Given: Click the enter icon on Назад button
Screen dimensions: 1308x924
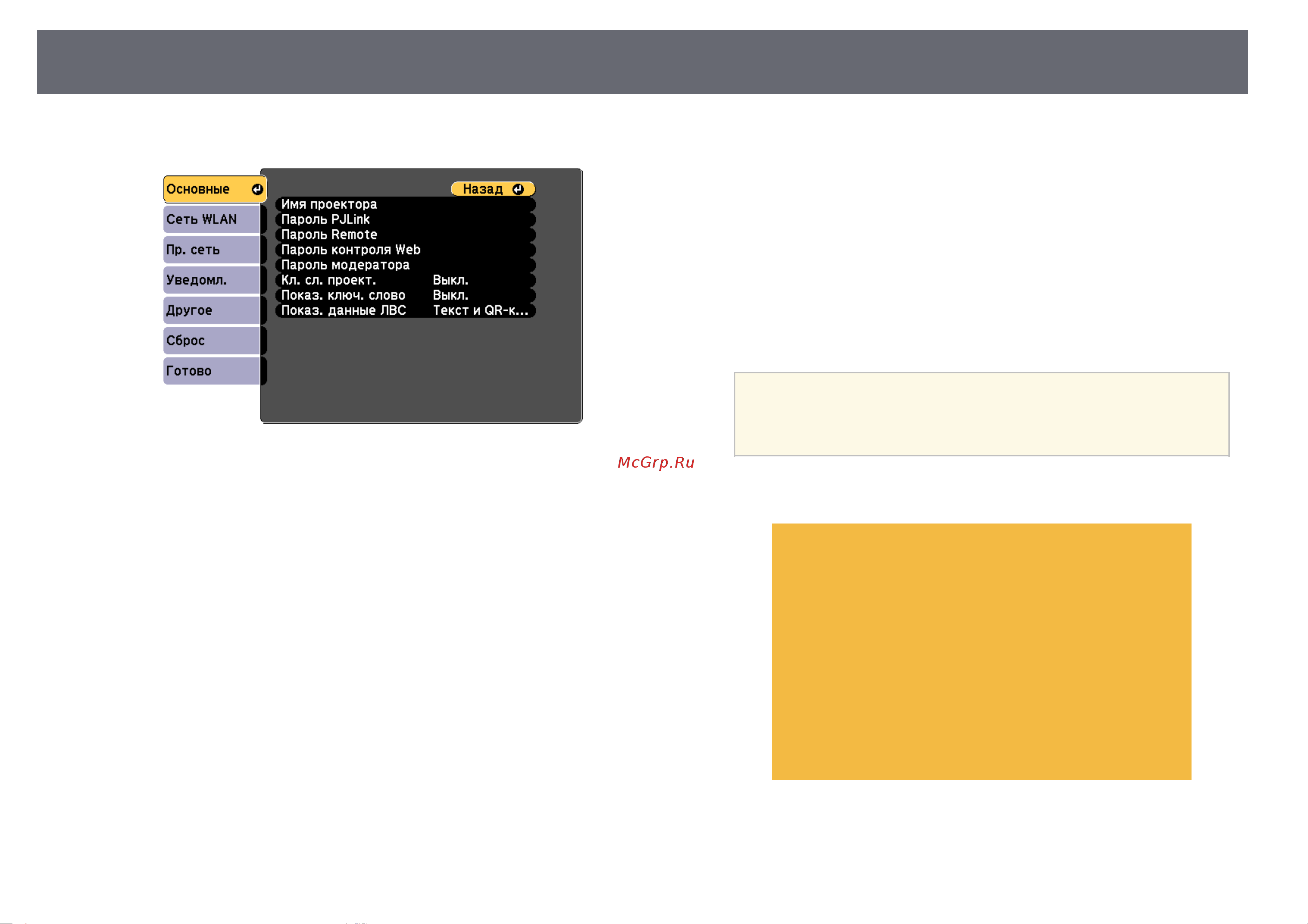Looking at the screenshot, I should pyautogui.click(x=518, y=189).
